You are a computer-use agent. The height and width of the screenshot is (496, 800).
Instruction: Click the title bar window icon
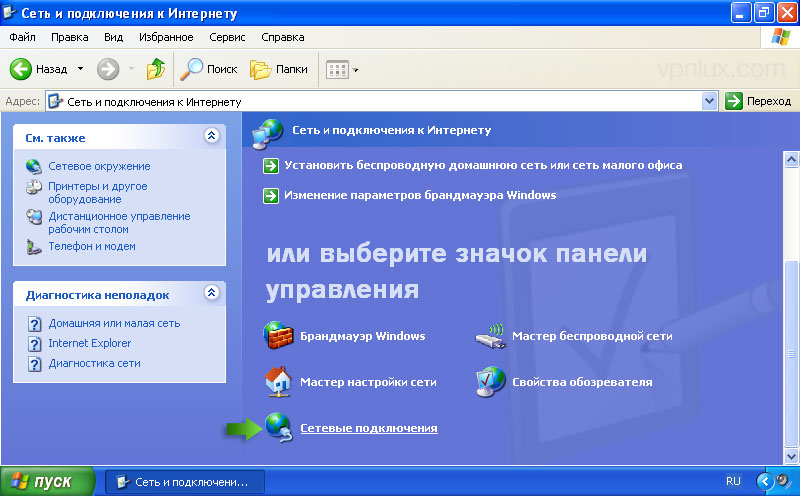click(10, 12)
